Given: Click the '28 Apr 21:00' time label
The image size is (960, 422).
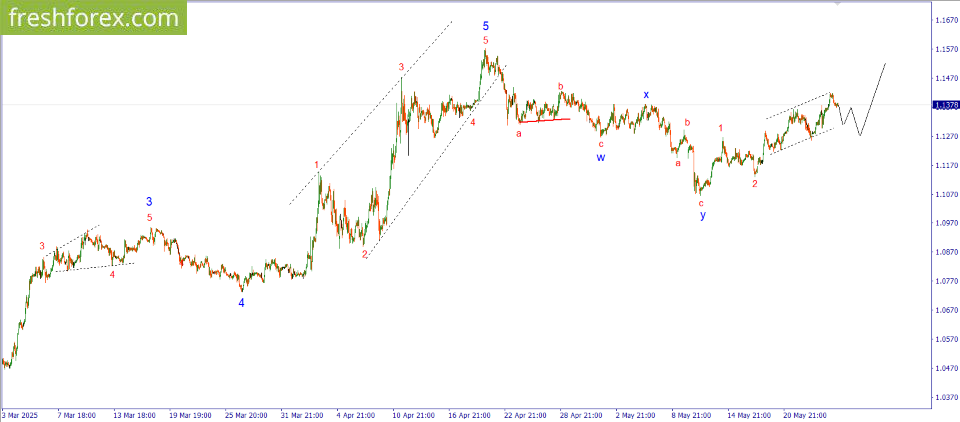Looking at the screenshot, I should point(582,415).
